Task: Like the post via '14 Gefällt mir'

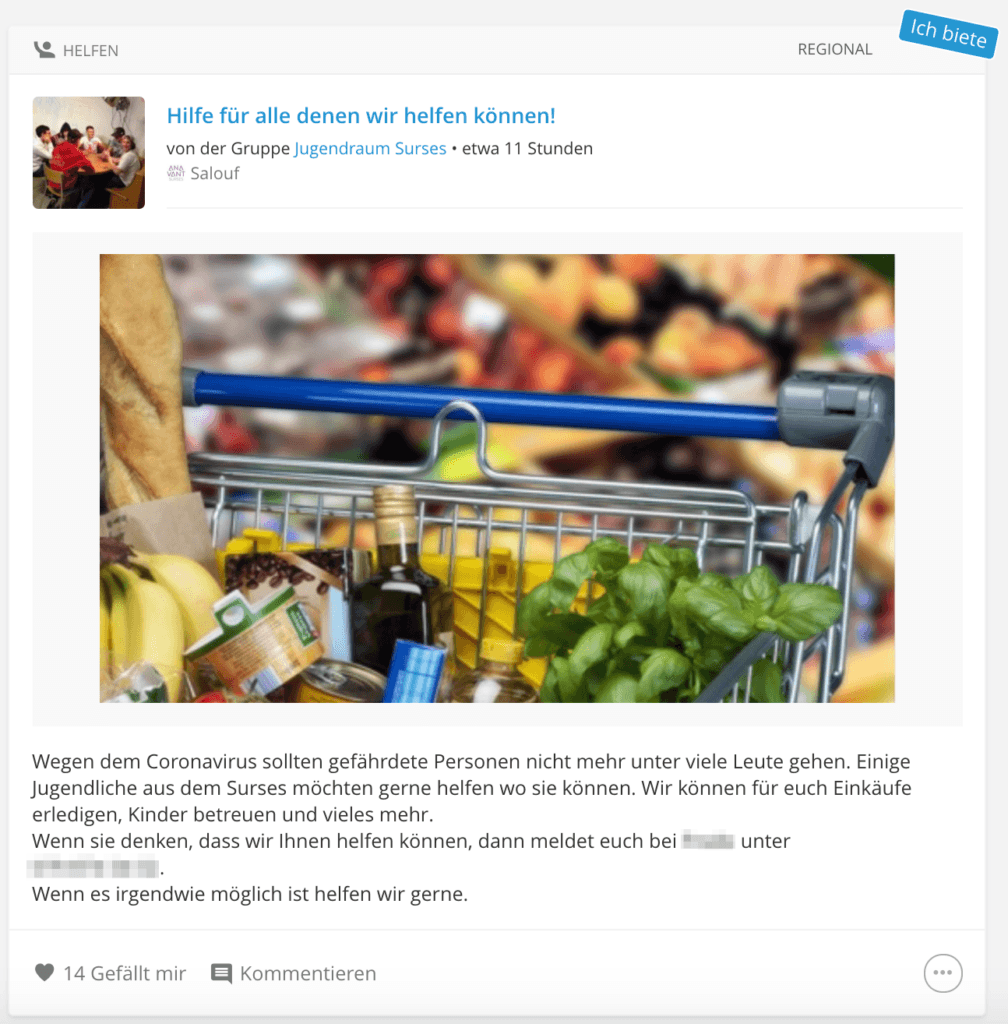Action: coord(125,973)
